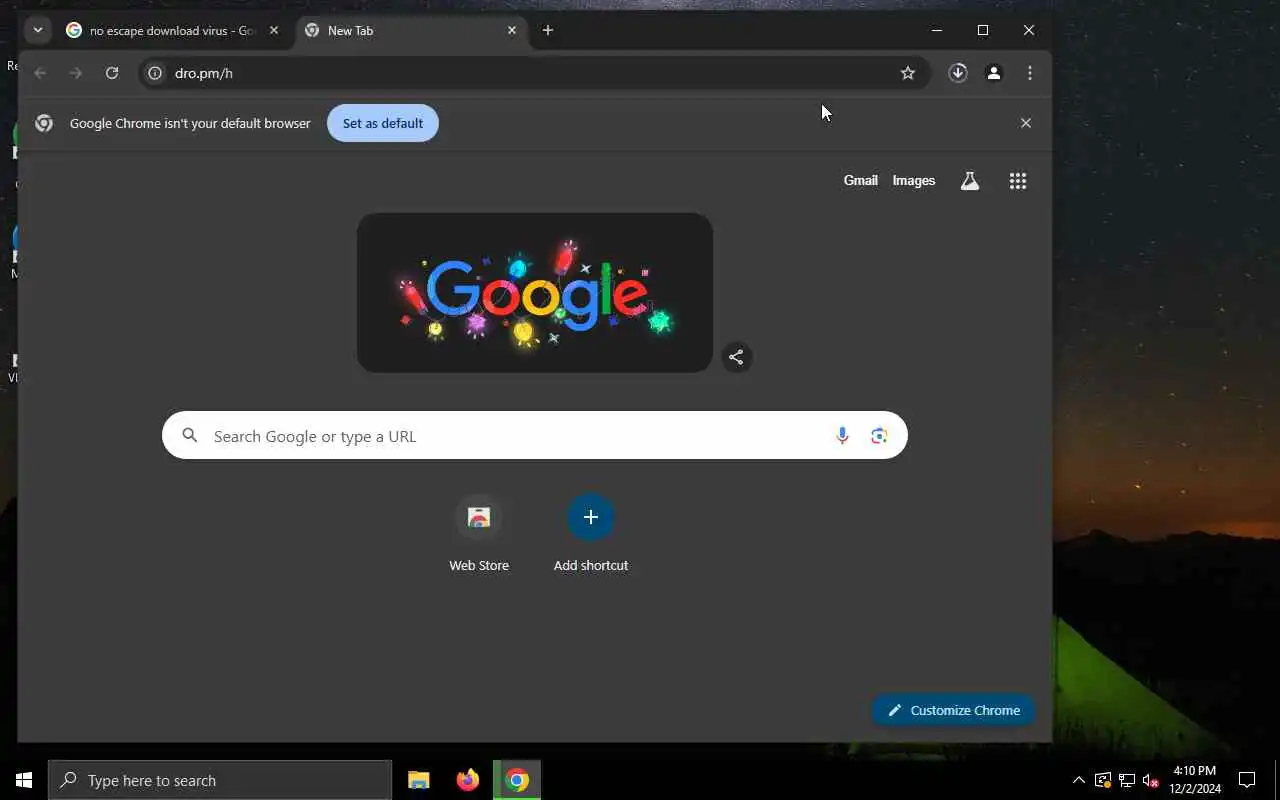
Task: Click the Add shortcut button
Action: click(591, 534)
